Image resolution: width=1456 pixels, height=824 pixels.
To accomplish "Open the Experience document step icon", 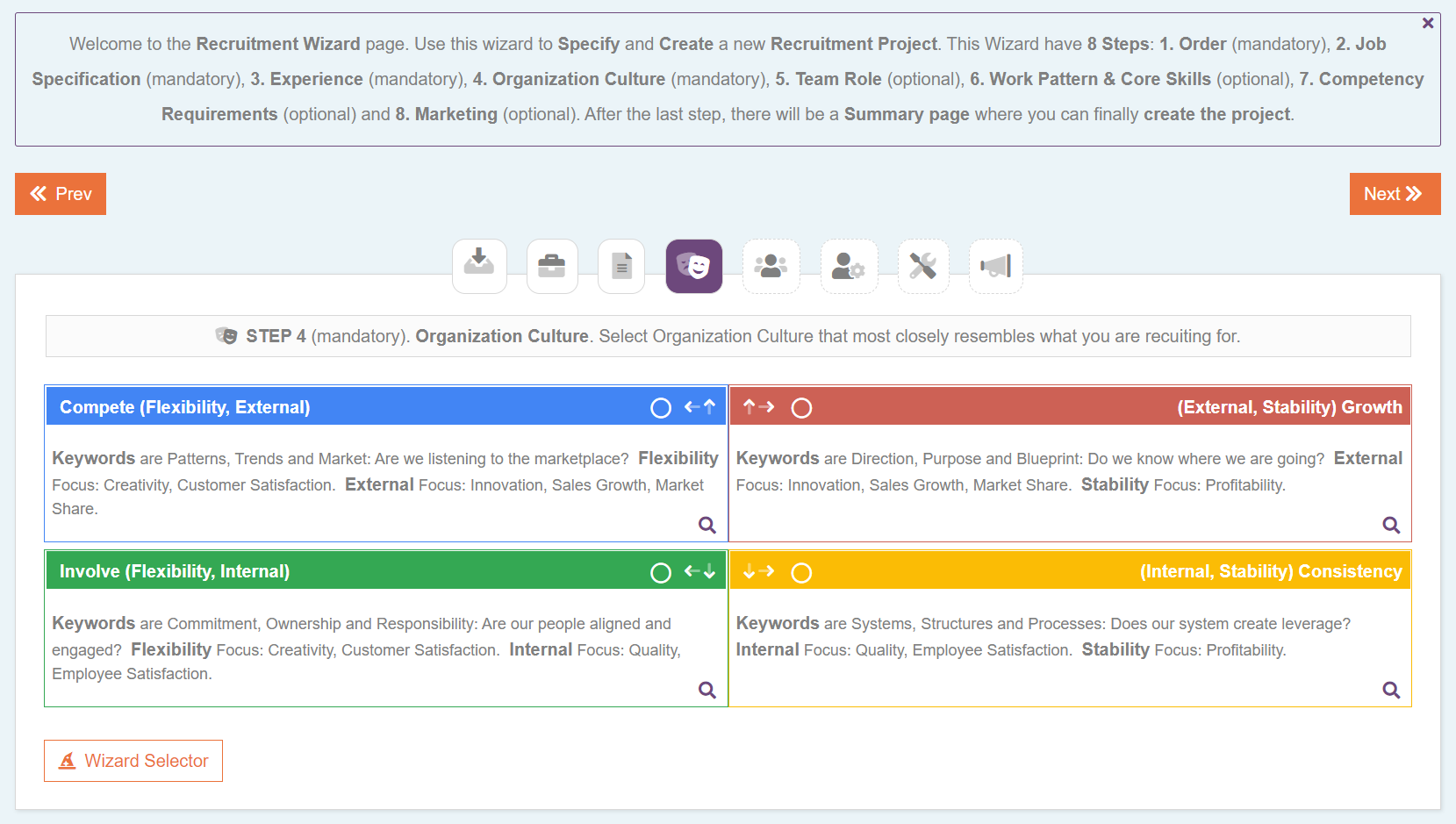I will tap(621, 265).
